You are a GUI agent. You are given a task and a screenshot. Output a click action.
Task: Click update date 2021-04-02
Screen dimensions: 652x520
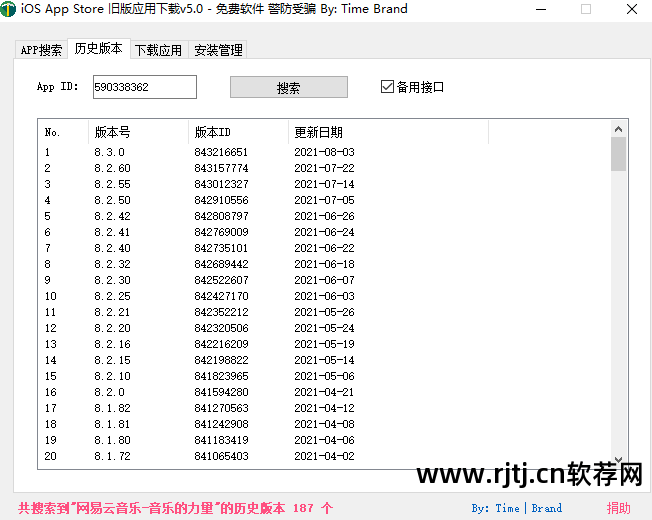324,456
